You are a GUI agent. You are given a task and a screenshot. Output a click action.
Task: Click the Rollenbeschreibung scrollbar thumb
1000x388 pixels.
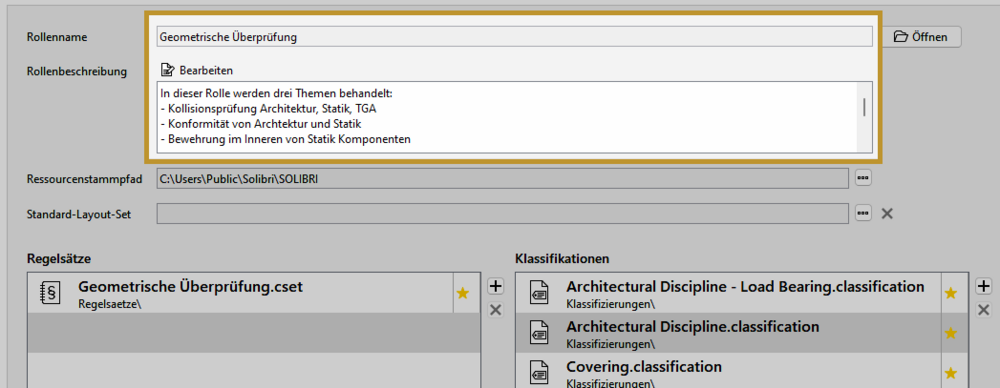pos(864,107)
